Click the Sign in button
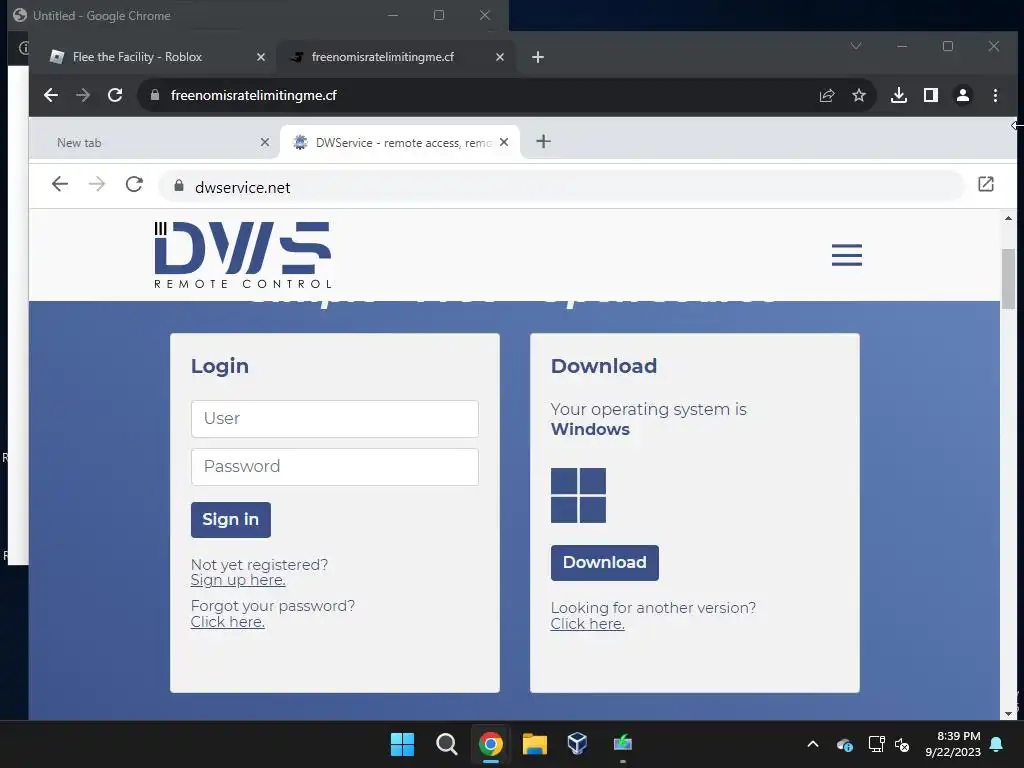The image size is (1024, 768). click(x=231, y=520)
